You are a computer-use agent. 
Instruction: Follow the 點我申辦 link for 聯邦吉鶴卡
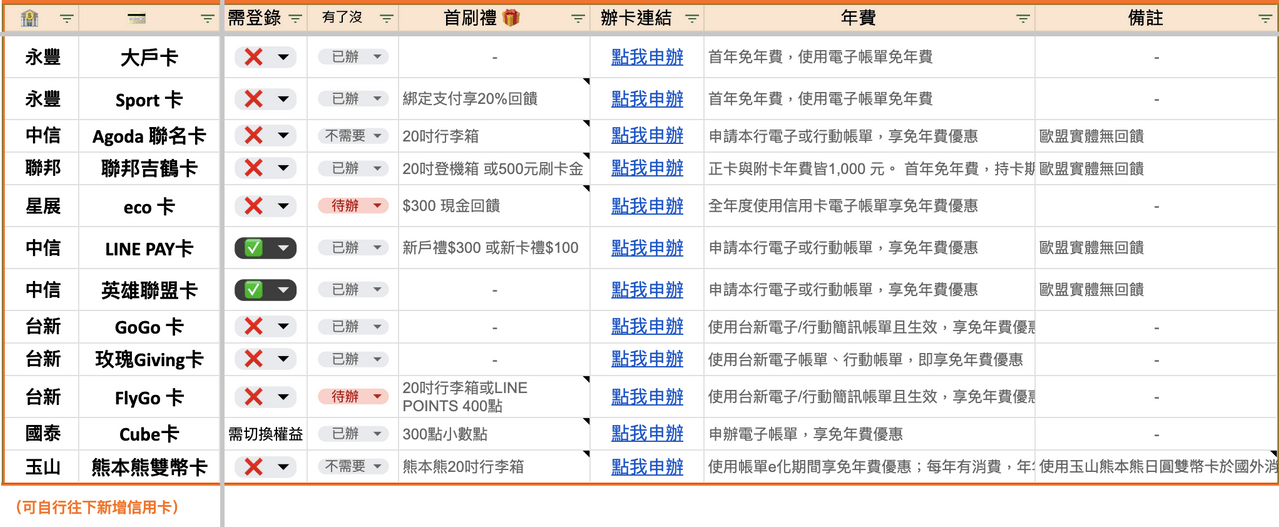[x=647, y=168]
